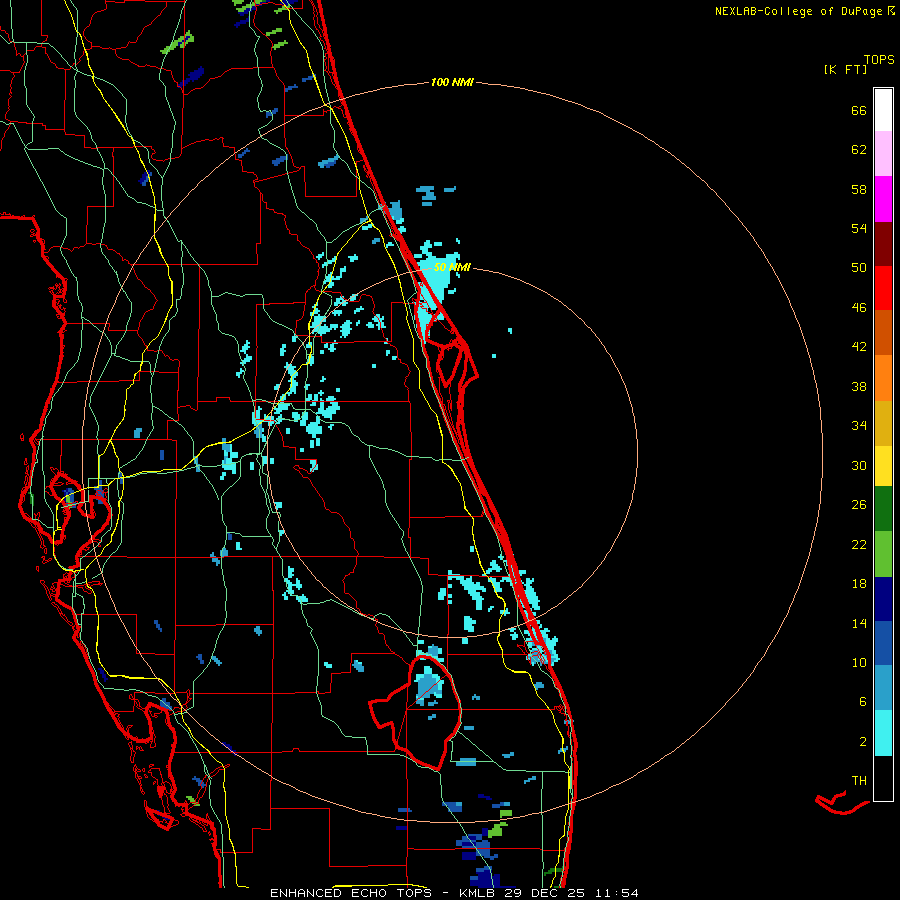Click the '11:54' timestamp

click(x=615, y=893)
